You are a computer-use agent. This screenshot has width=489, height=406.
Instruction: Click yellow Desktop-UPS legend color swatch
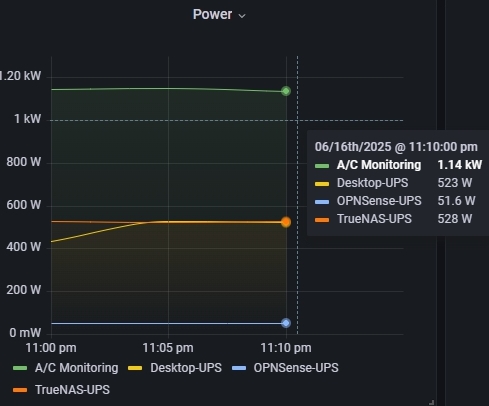click(135, 368)
